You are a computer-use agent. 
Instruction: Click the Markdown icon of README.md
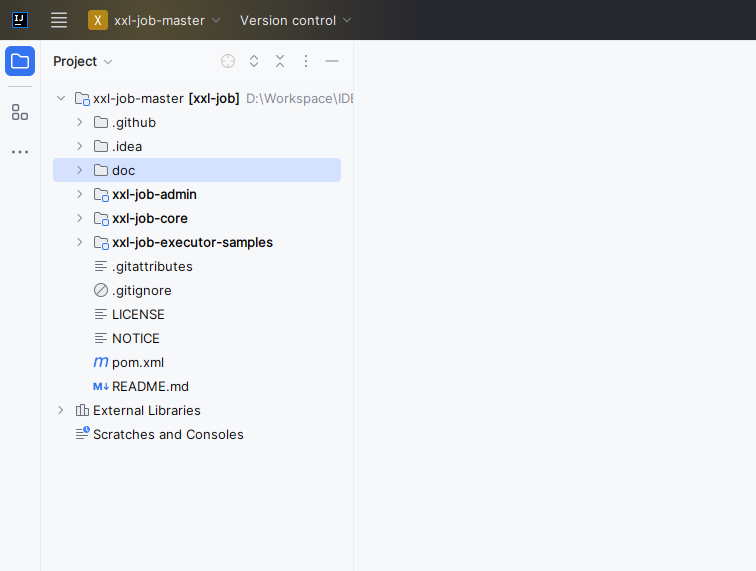click(101, 386)
